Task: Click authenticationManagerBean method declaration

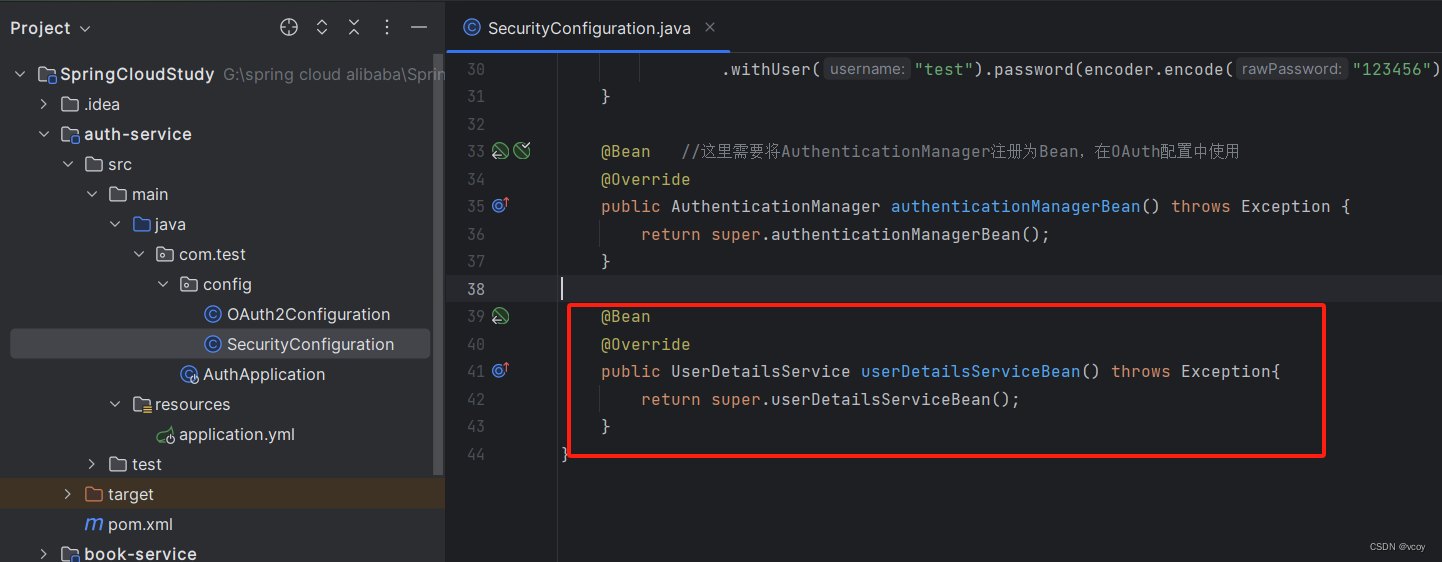Action: (x=1016, y=206)
